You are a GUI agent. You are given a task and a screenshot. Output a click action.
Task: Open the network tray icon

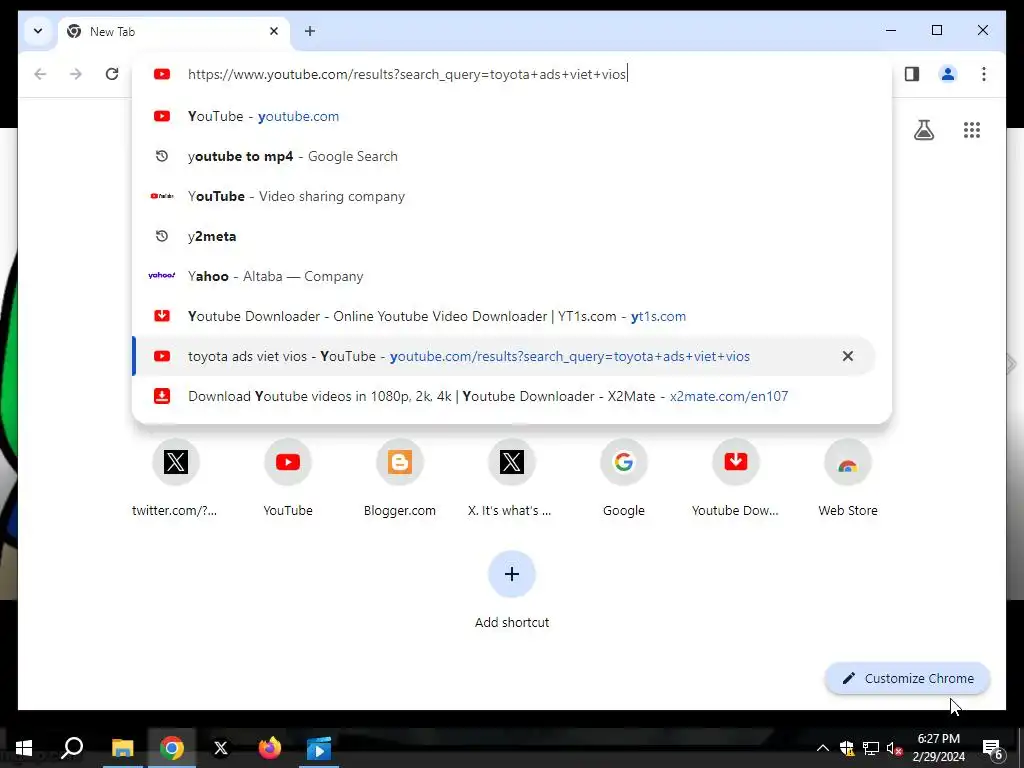click(x=871, y=748)
